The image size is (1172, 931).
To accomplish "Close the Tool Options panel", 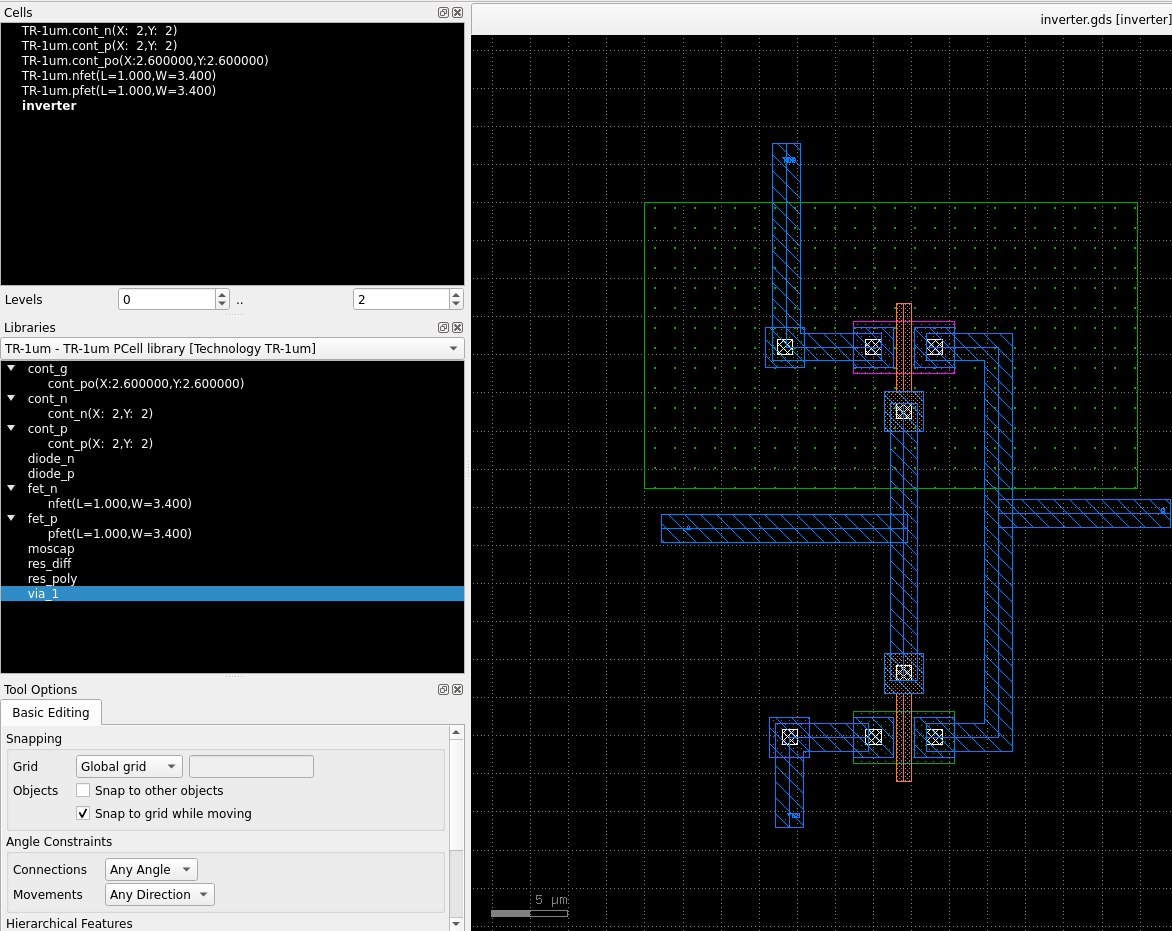I will click(457, 690).
